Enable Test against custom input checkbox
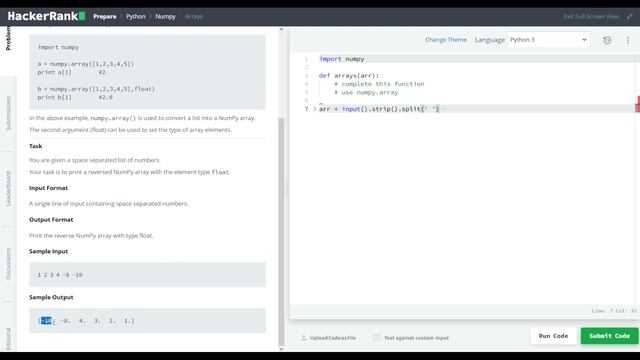 (376, 338)
